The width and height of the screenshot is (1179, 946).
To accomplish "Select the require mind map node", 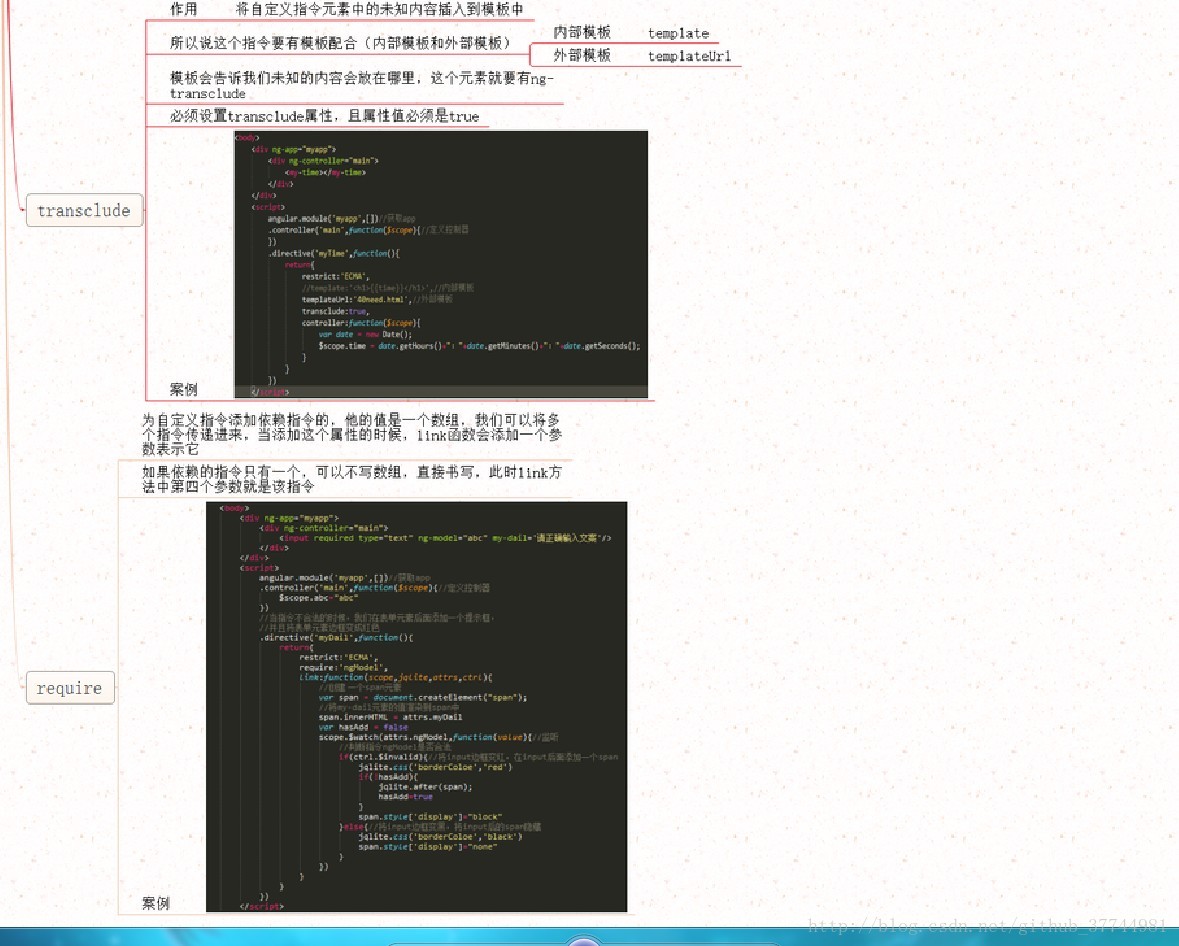I will [x=70, y=687].
